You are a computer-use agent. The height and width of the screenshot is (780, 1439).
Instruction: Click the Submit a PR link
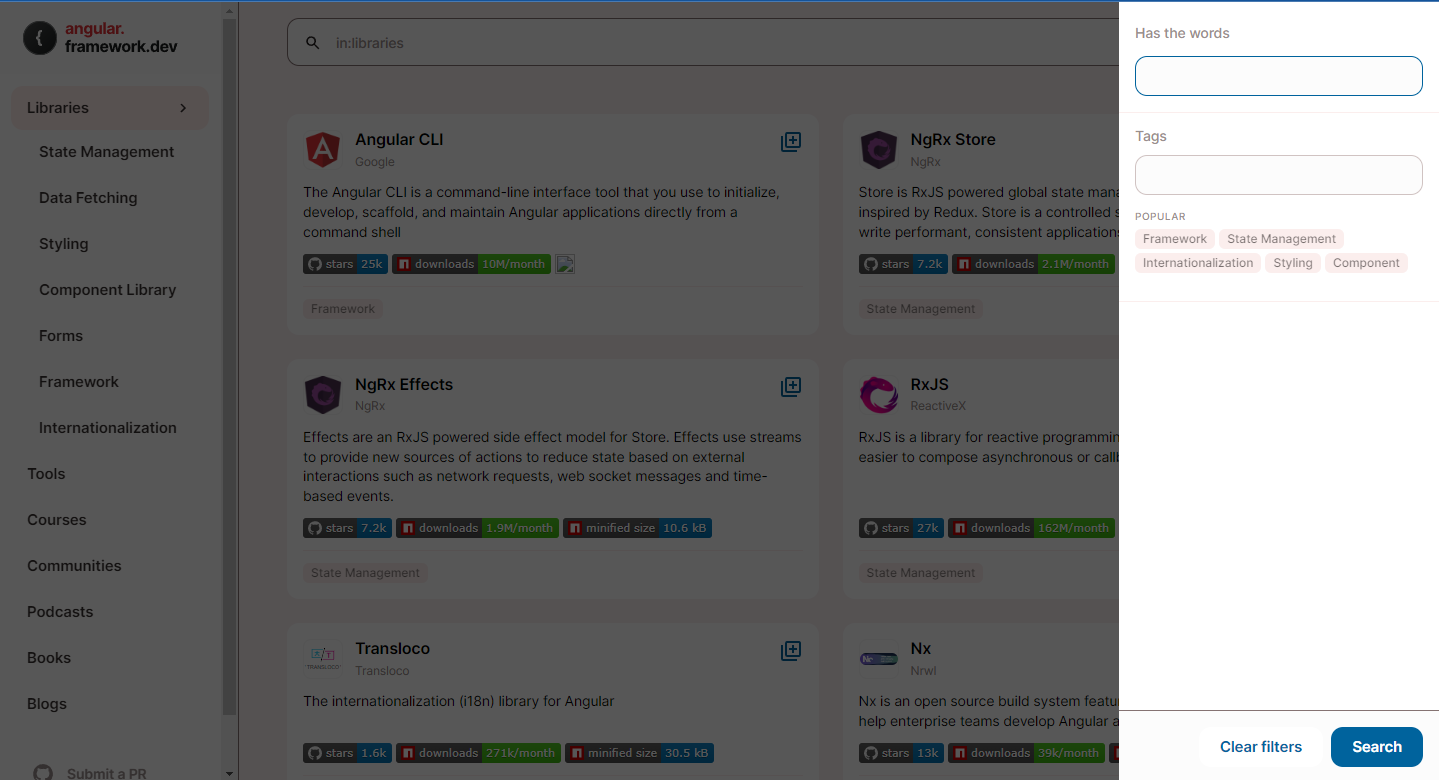tap(106, 773)
